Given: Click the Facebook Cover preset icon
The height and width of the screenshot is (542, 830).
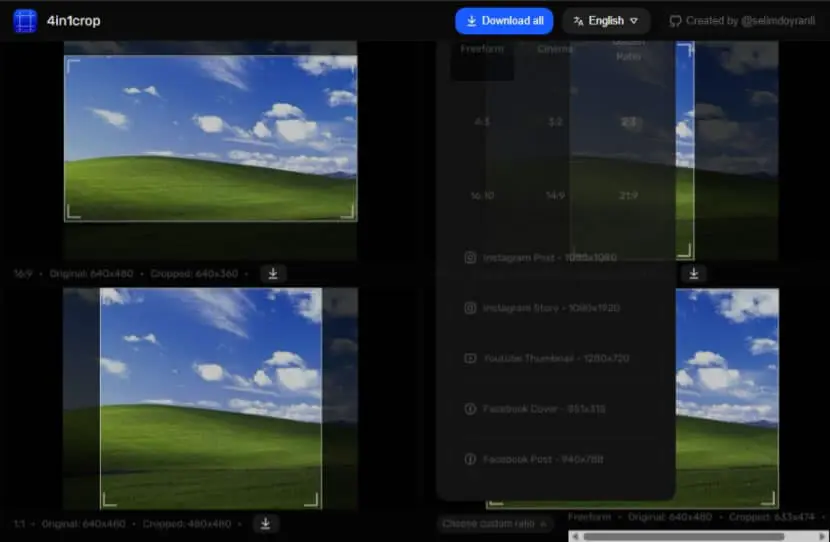Looking at the screenshot, I should pos(470,409).
